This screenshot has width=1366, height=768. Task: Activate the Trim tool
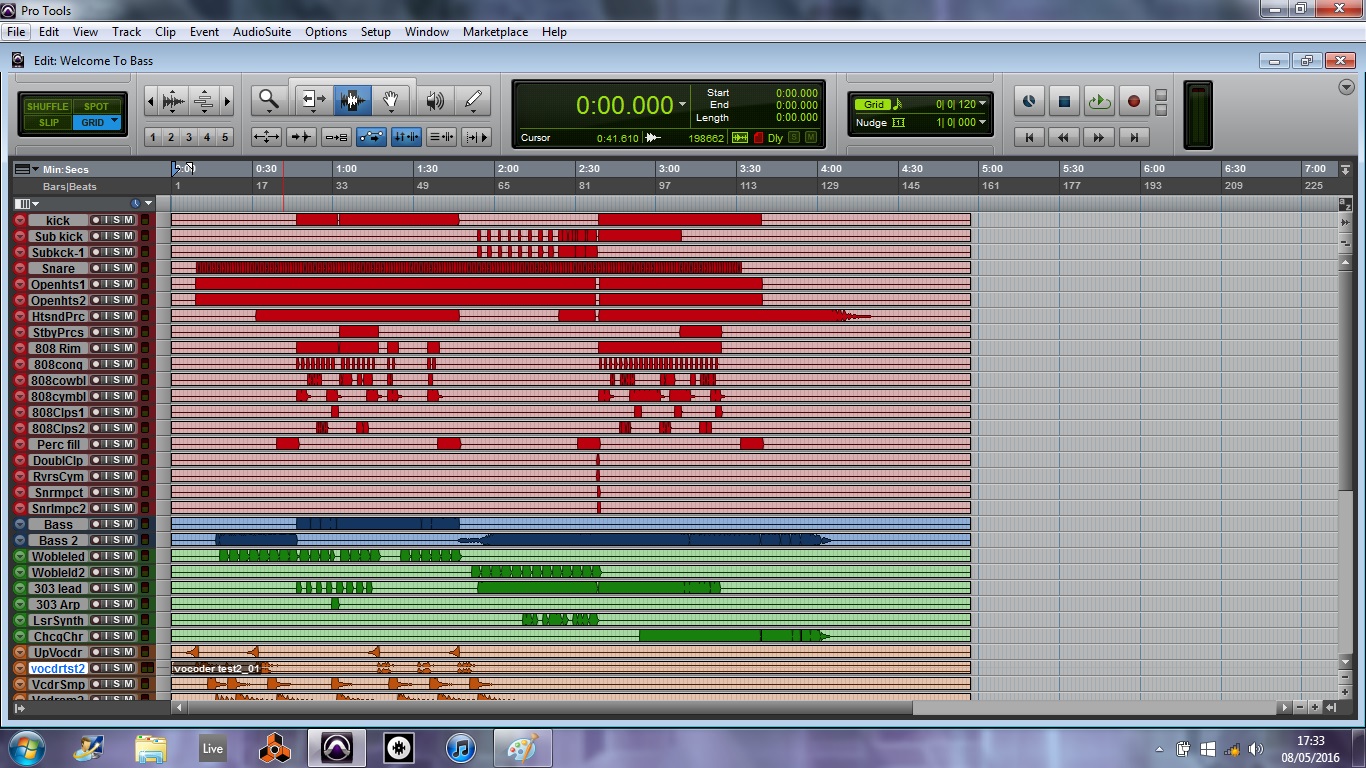313,100
